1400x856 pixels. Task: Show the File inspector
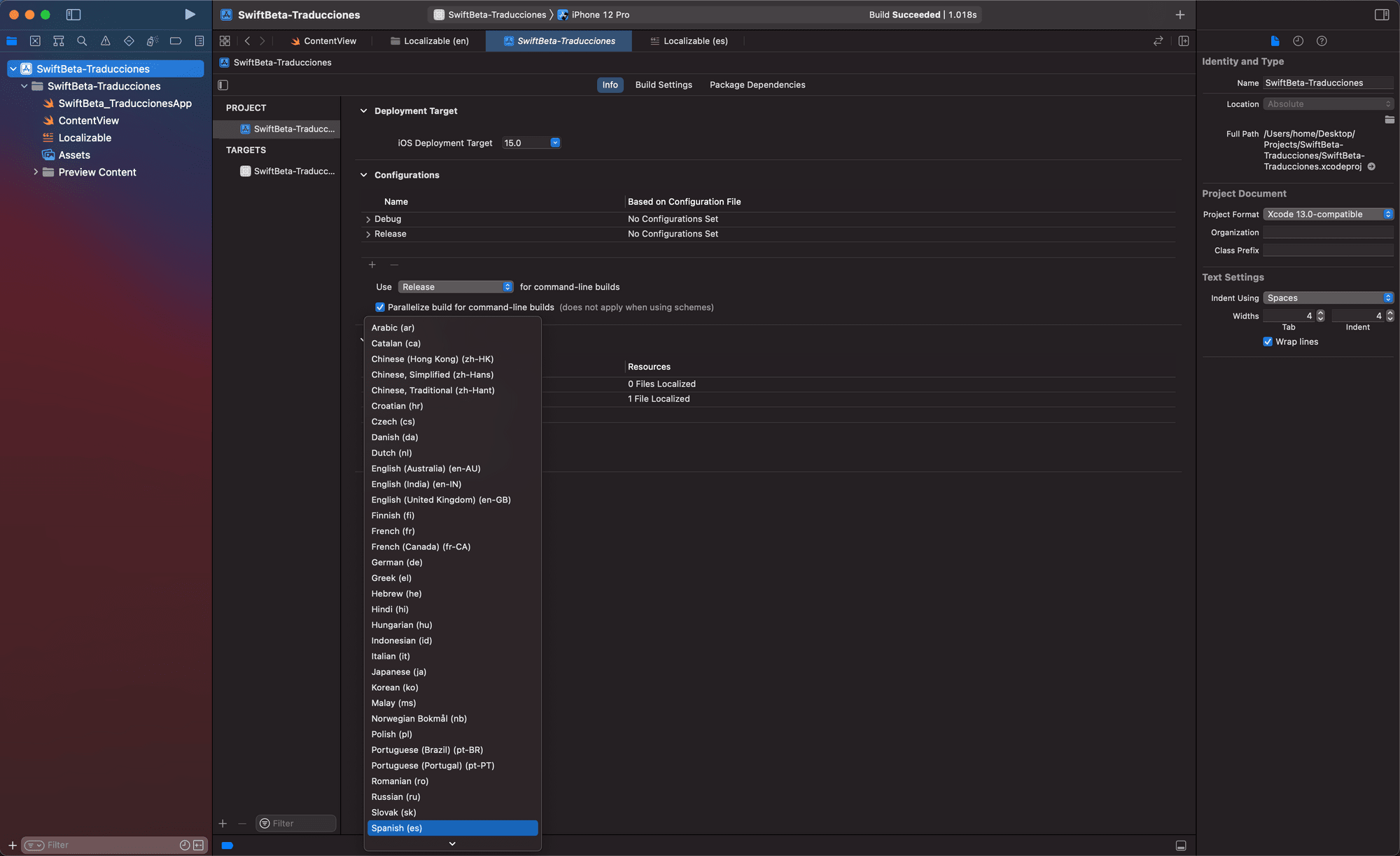pos(1275,41)
